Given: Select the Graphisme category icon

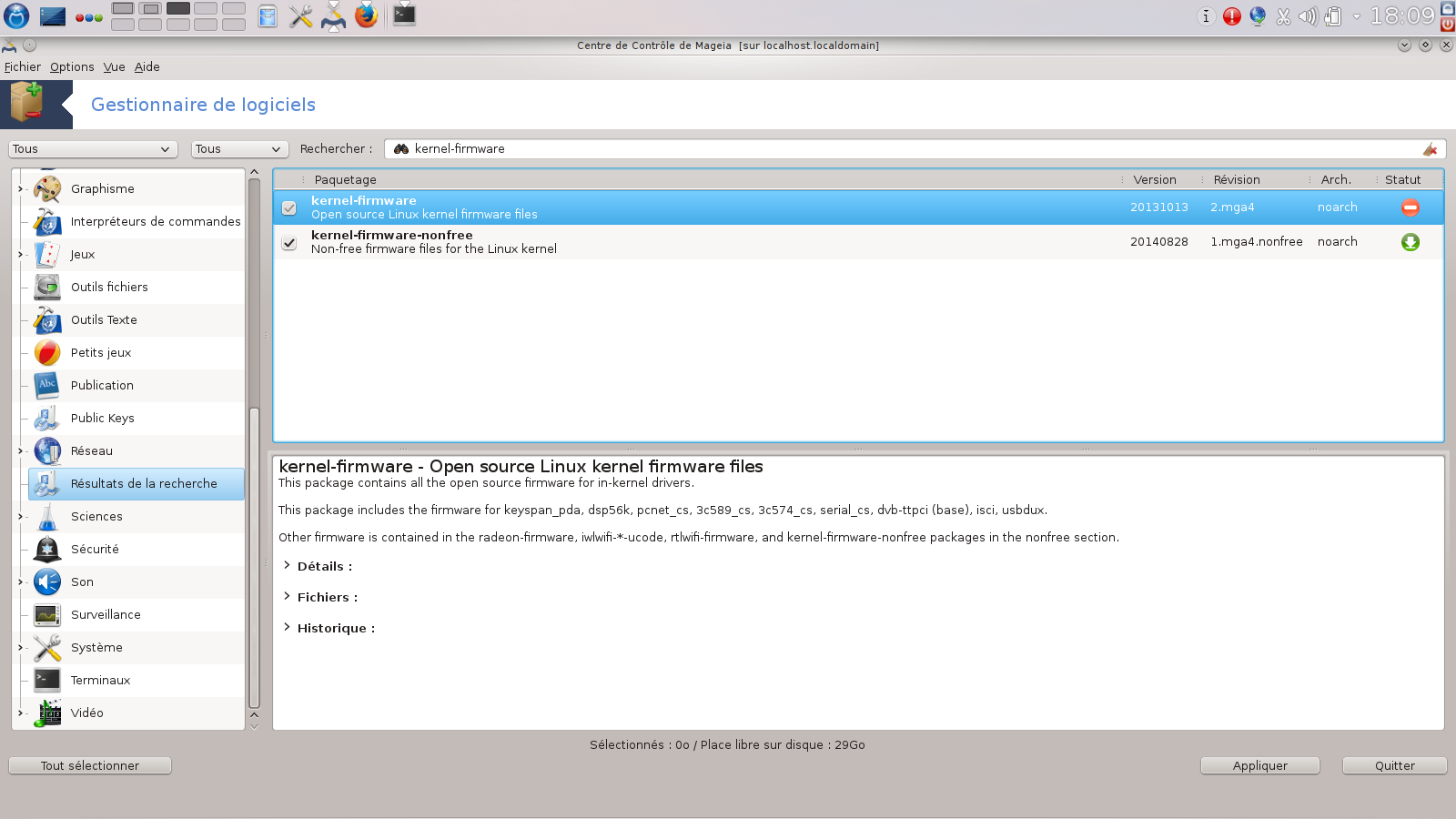Looking at the screenshot, I should tap(47, 188).
